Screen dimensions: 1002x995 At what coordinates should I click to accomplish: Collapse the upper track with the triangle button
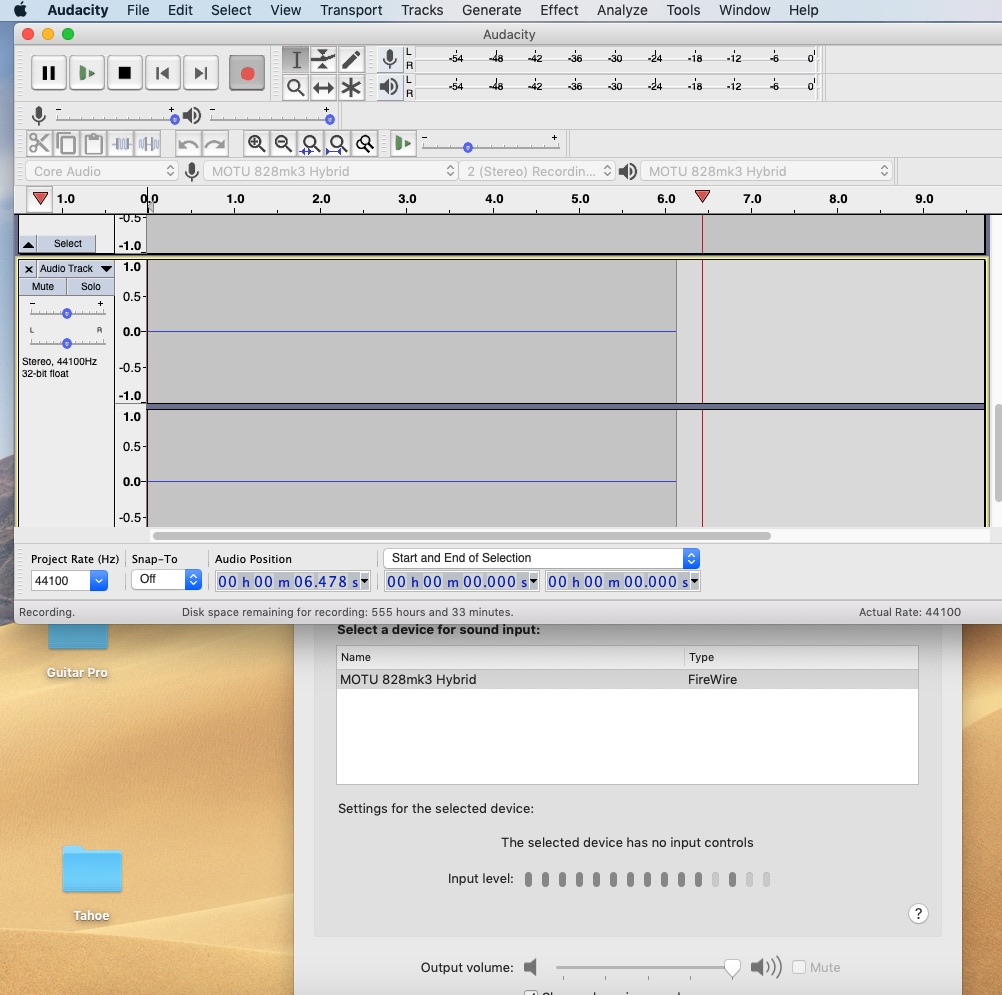[x=28, y=244]
